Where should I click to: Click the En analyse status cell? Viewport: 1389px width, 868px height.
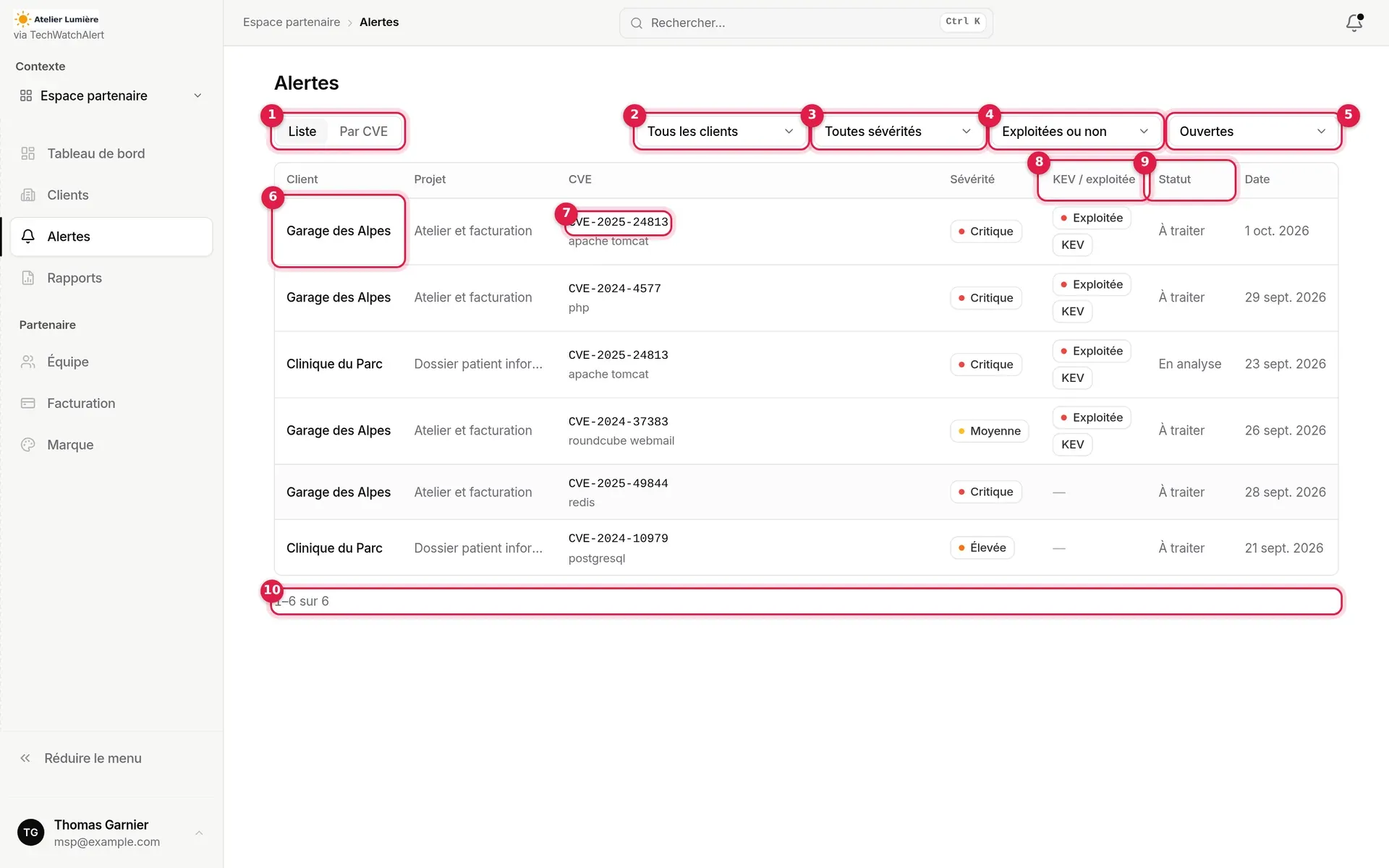[1189, 364]
